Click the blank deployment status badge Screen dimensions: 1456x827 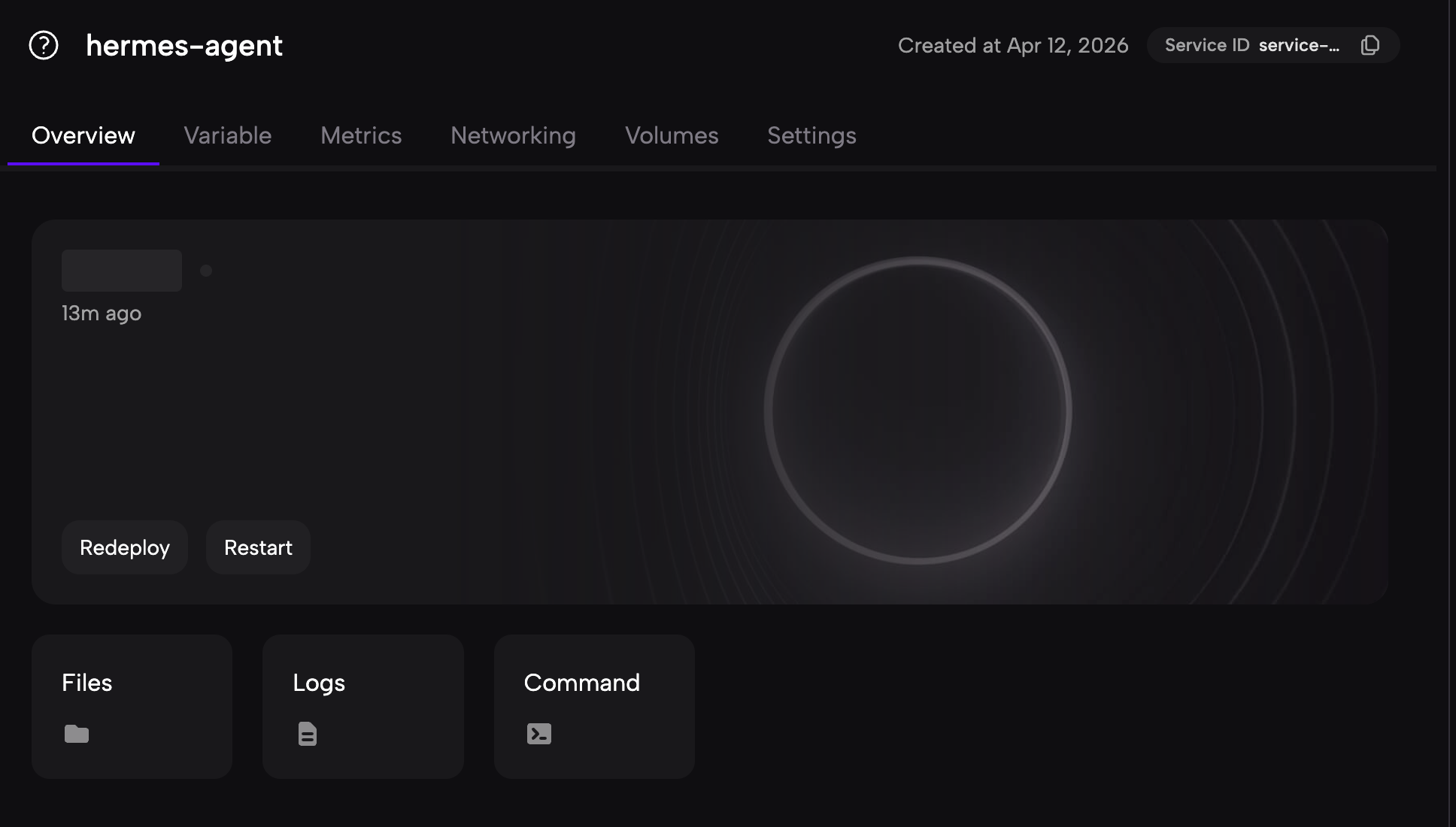122,271
